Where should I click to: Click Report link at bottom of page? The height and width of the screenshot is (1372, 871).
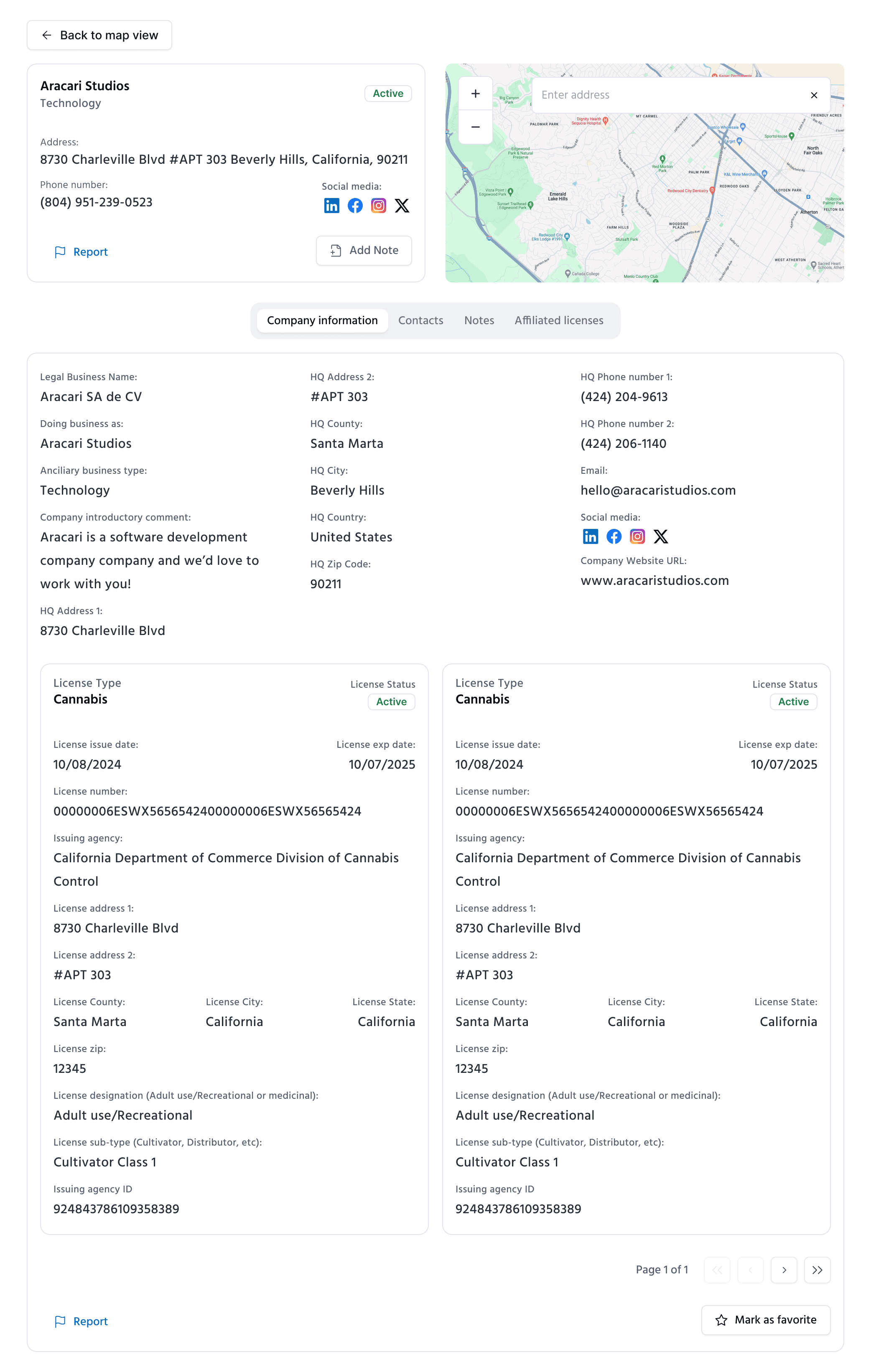coord(81,1321)
